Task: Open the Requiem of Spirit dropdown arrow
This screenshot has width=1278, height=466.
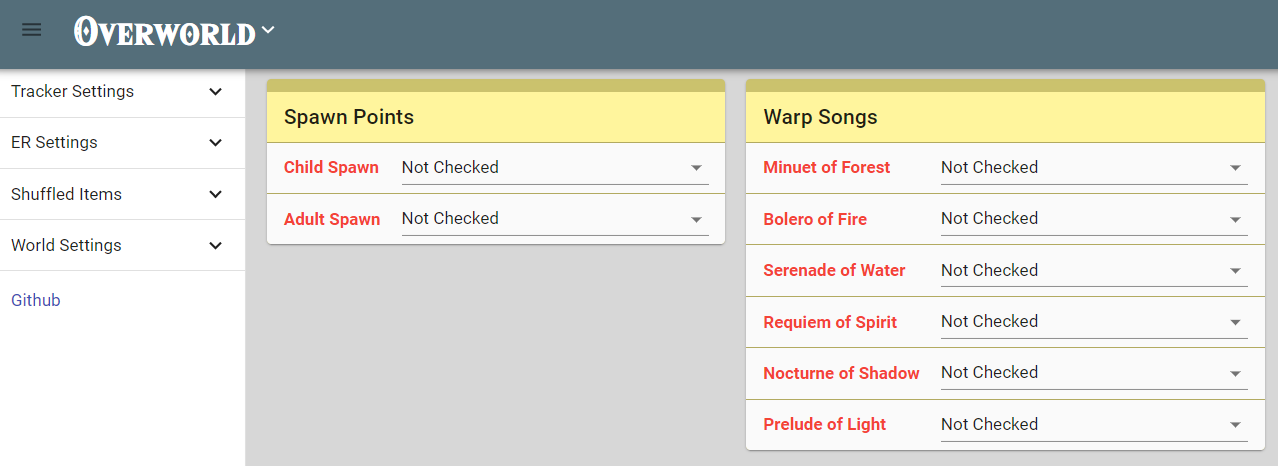Action: pyautogui.click(x=1235, y=322)
